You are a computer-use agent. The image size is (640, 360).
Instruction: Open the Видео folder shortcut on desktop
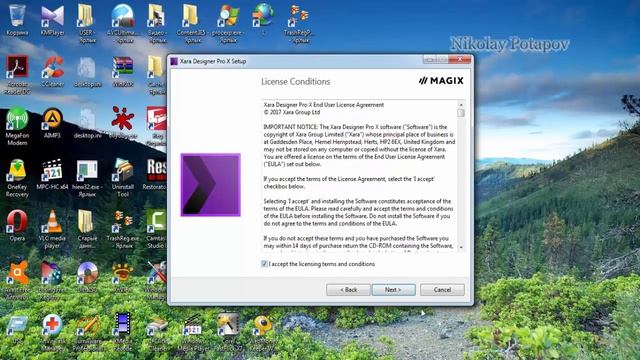click(156, 23)
